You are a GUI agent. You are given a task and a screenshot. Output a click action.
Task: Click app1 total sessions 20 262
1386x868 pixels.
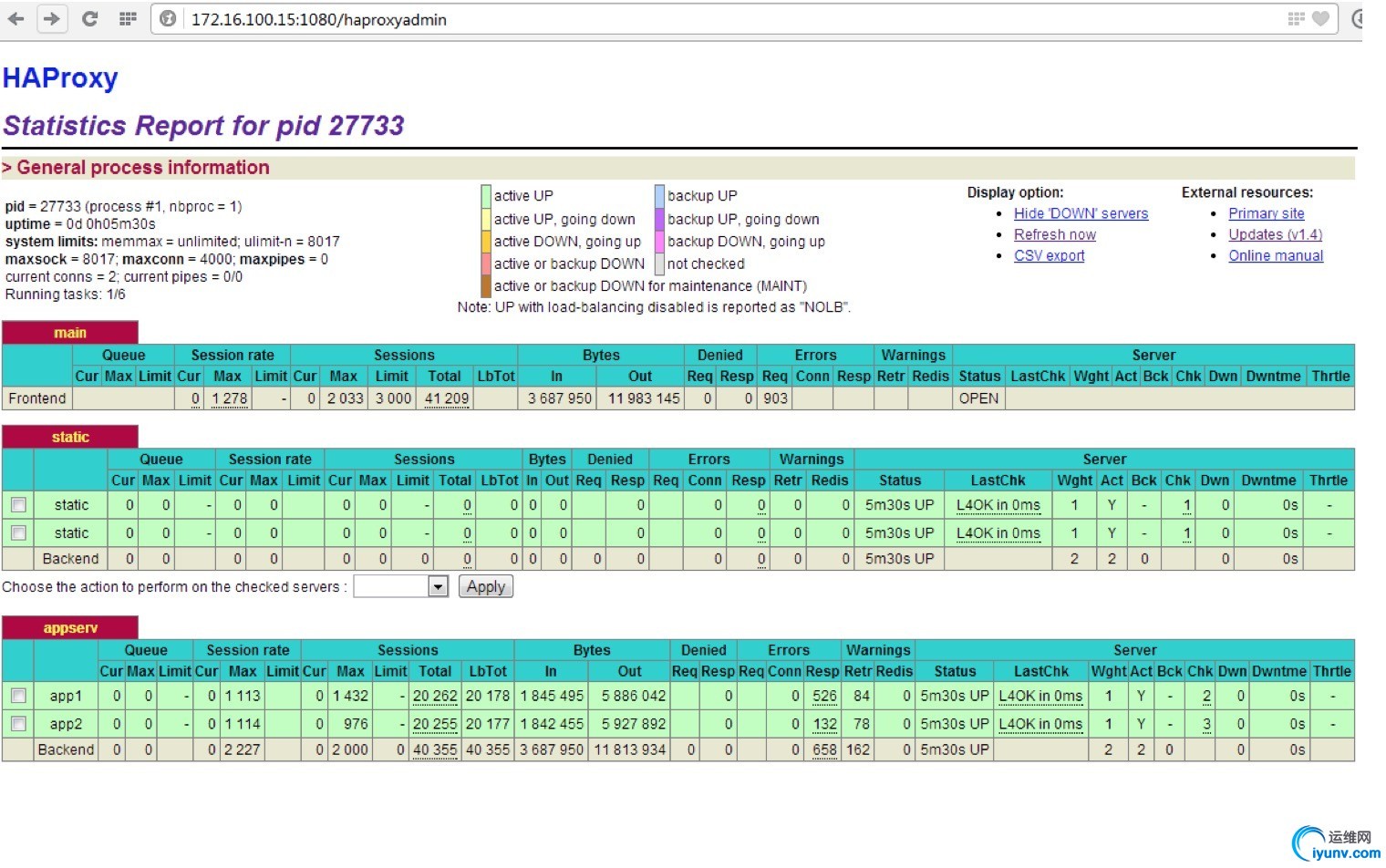[x=435, y=696]
